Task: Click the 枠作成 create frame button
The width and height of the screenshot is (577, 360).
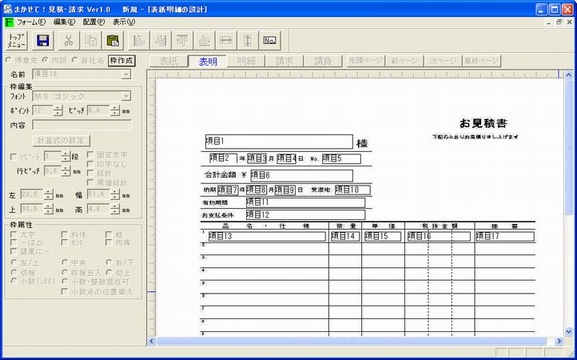Action: click(x=122, y=60)
